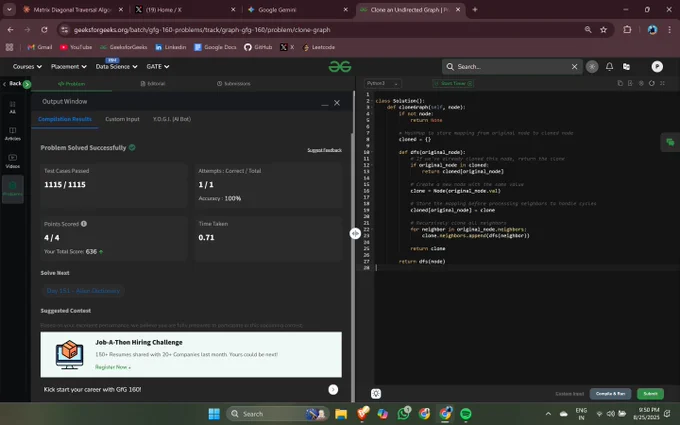The height and width of the screenshot is (425, 680).
Task: Click the green arrow next to Back
Action: point(27,84)
